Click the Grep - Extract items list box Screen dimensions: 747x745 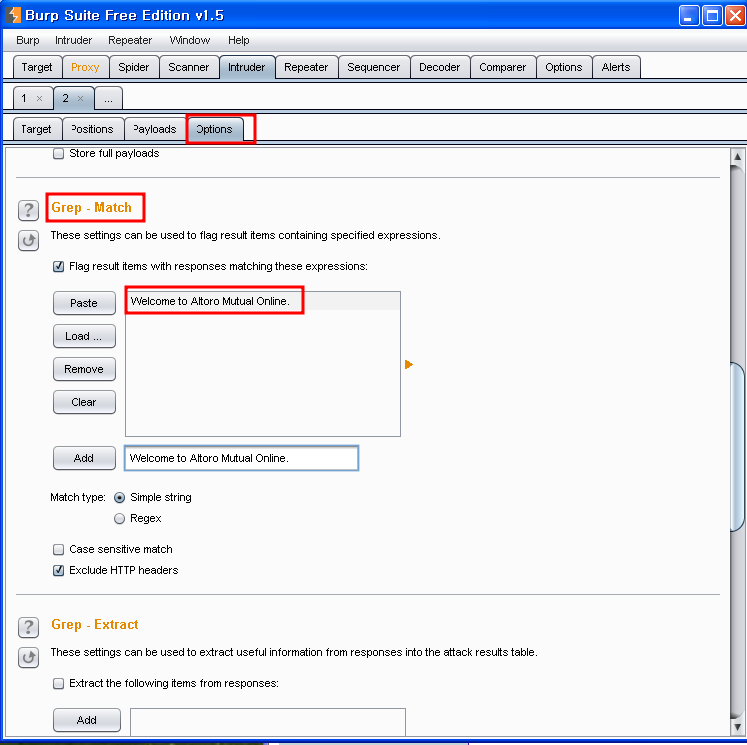pos(268,722)
